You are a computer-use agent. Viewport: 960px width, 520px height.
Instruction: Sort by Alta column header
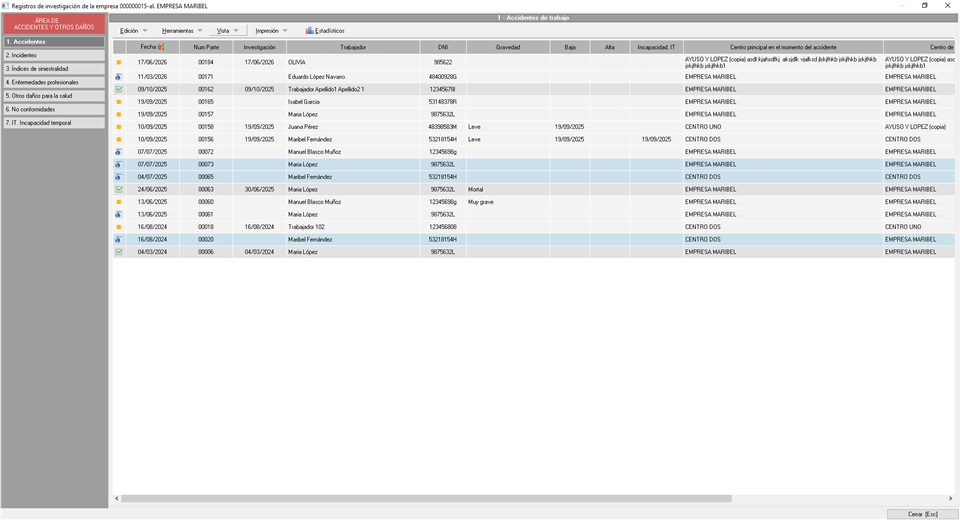(x=610, y=47)
